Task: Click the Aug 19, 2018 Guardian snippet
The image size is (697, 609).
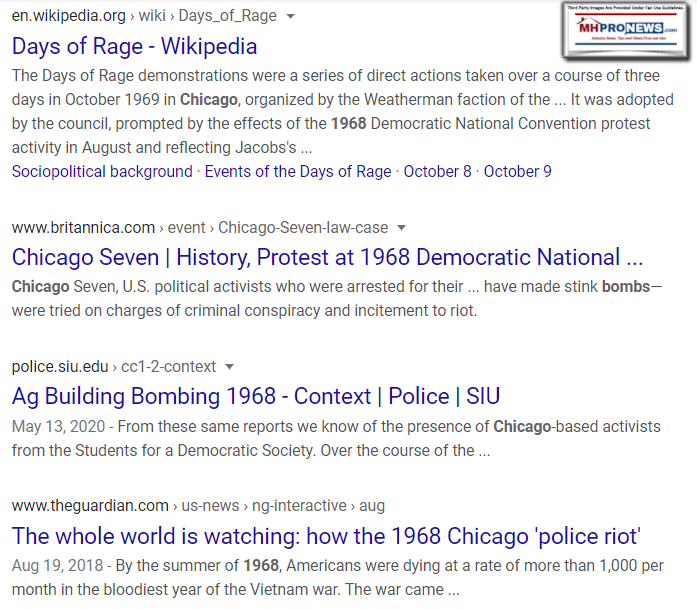Action: pyautogui.click(x=336, y=577)
